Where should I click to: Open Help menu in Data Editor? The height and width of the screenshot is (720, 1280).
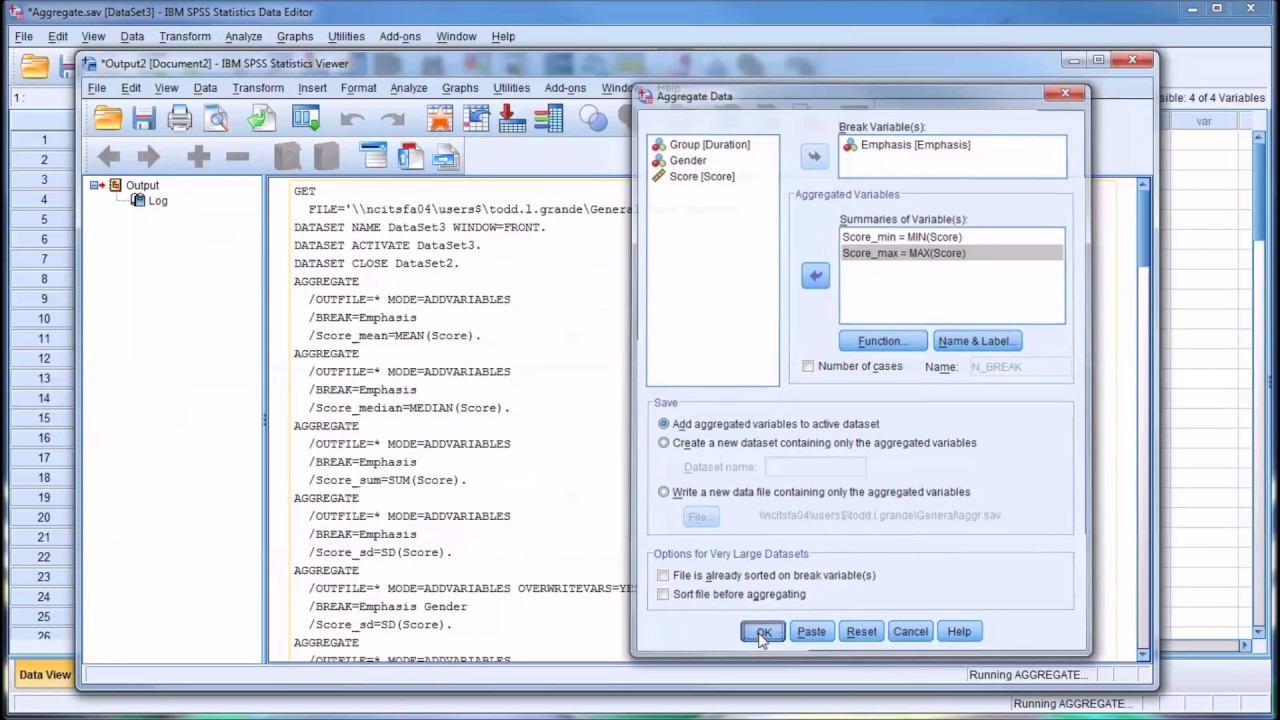tap(503, 36)
